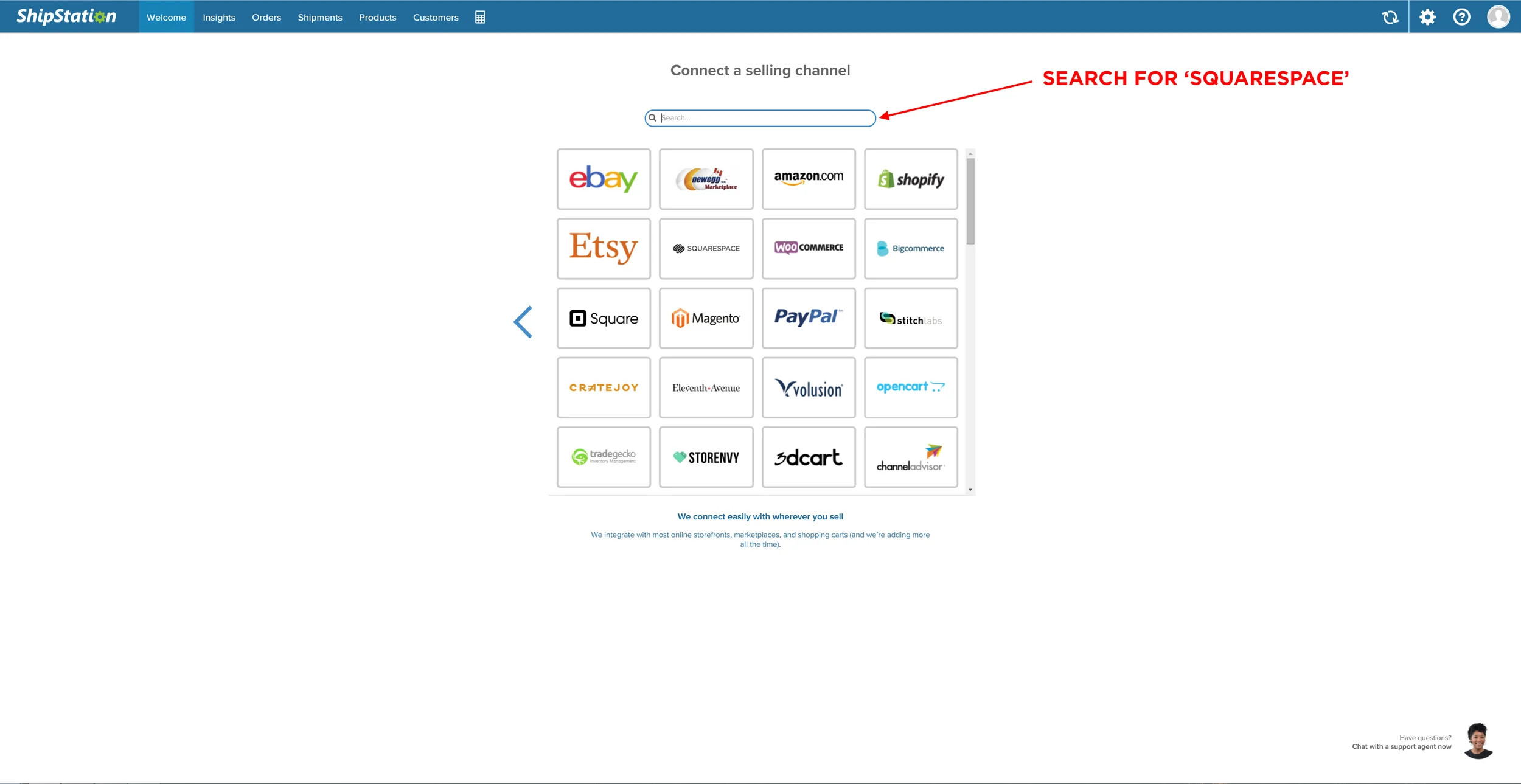Viewport: 1521px width, 784px height.
Task: Select the Eleventh Avenue tile
Action: click(x=706, y=387)
